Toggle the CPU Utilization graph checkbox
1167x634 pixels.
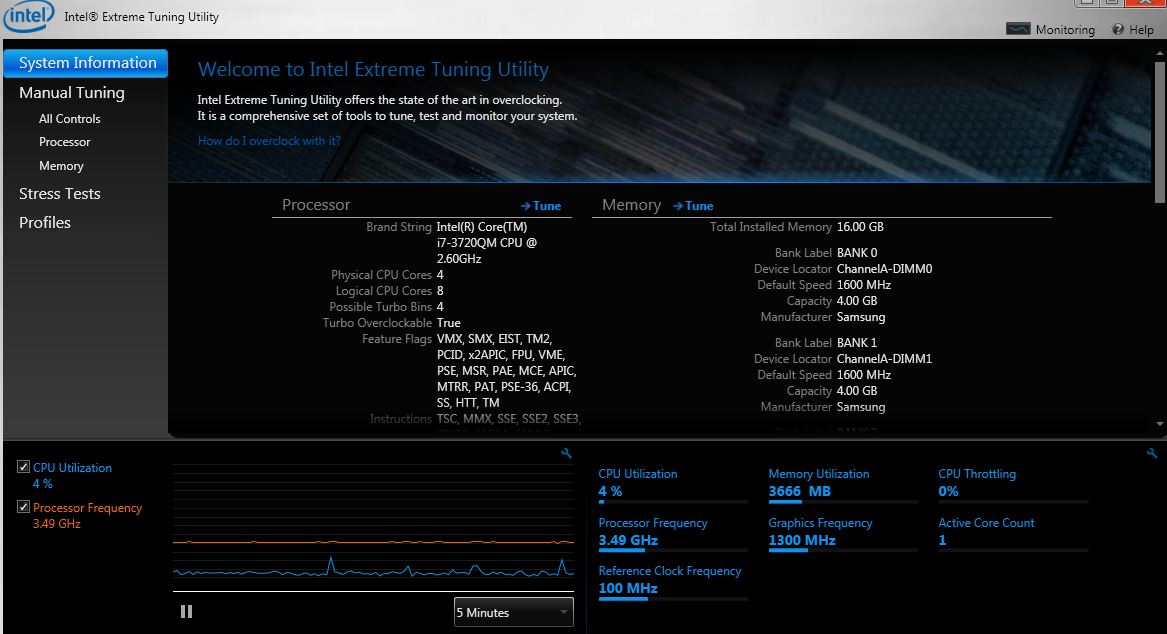pos(24,467)
